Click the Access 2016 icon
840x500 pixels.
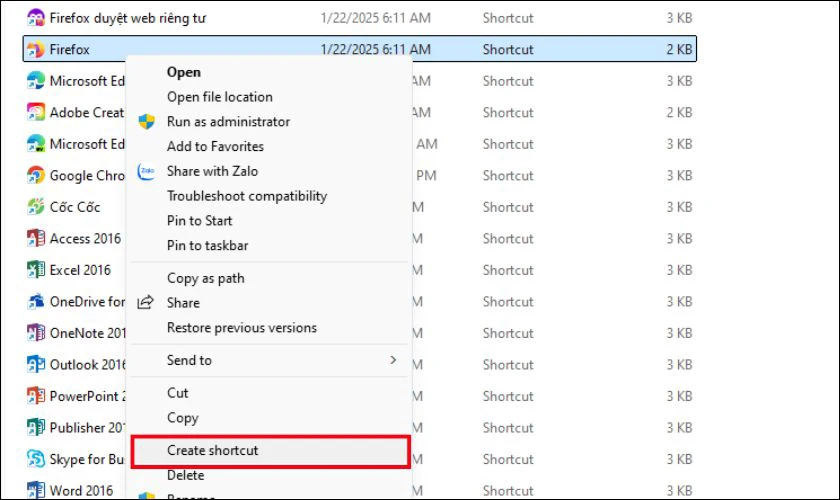pyautogui.click(x=36, y=238)
